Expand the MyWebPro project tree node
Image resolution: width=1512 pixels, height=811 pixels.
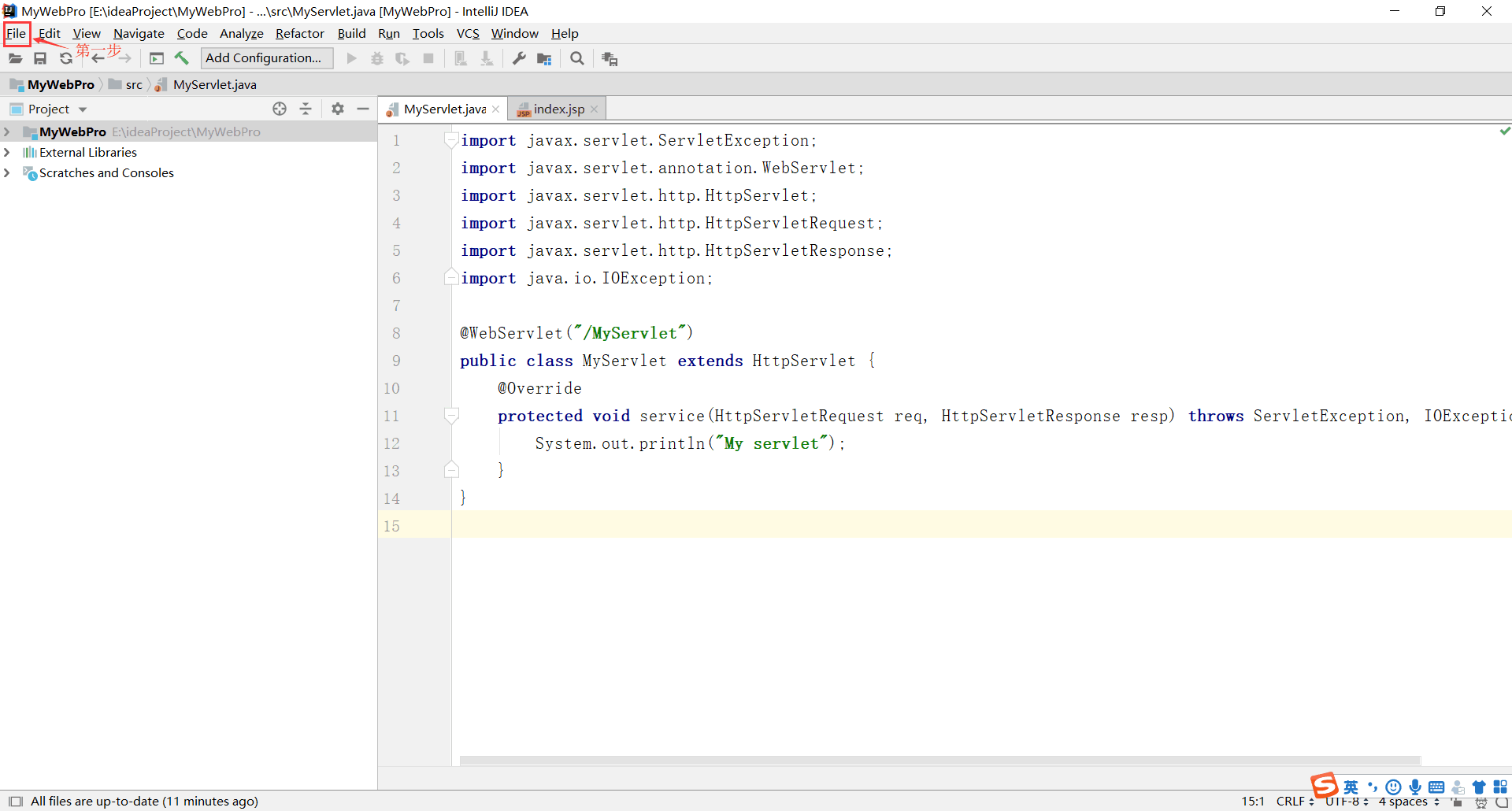click(7, 131)
